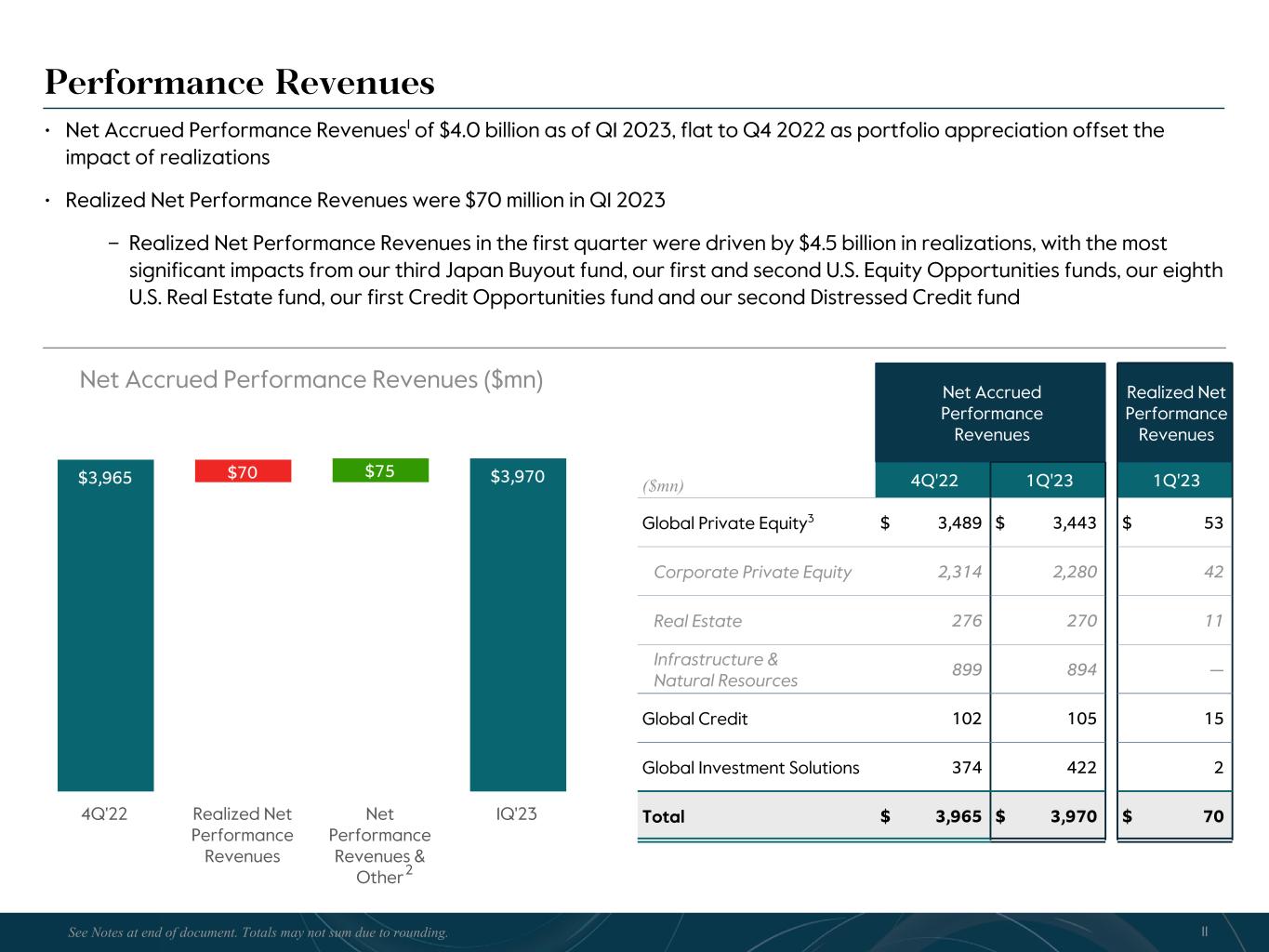
Task: Select the 422 Global Investment Solutions value
Action: [1080, 768]
